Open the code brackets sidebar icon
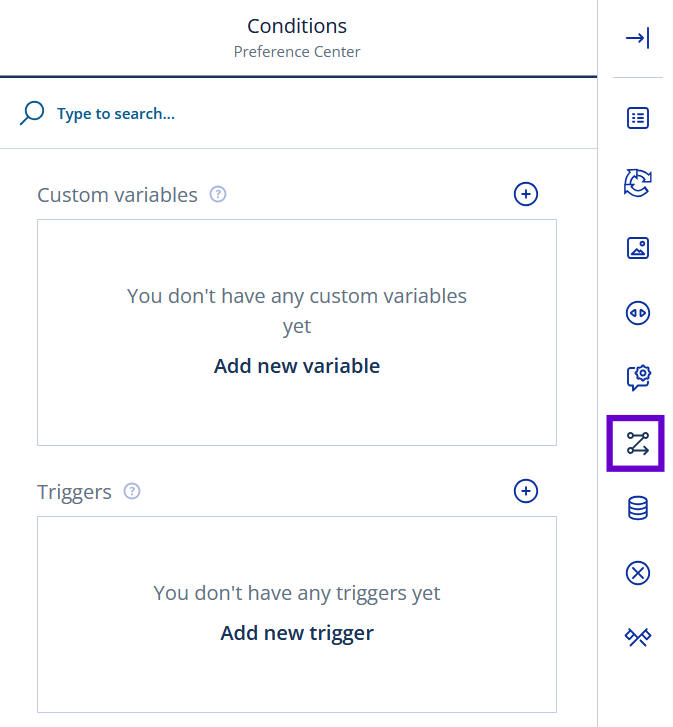Viewport: 673px width, 727px height. click(638, 313)
